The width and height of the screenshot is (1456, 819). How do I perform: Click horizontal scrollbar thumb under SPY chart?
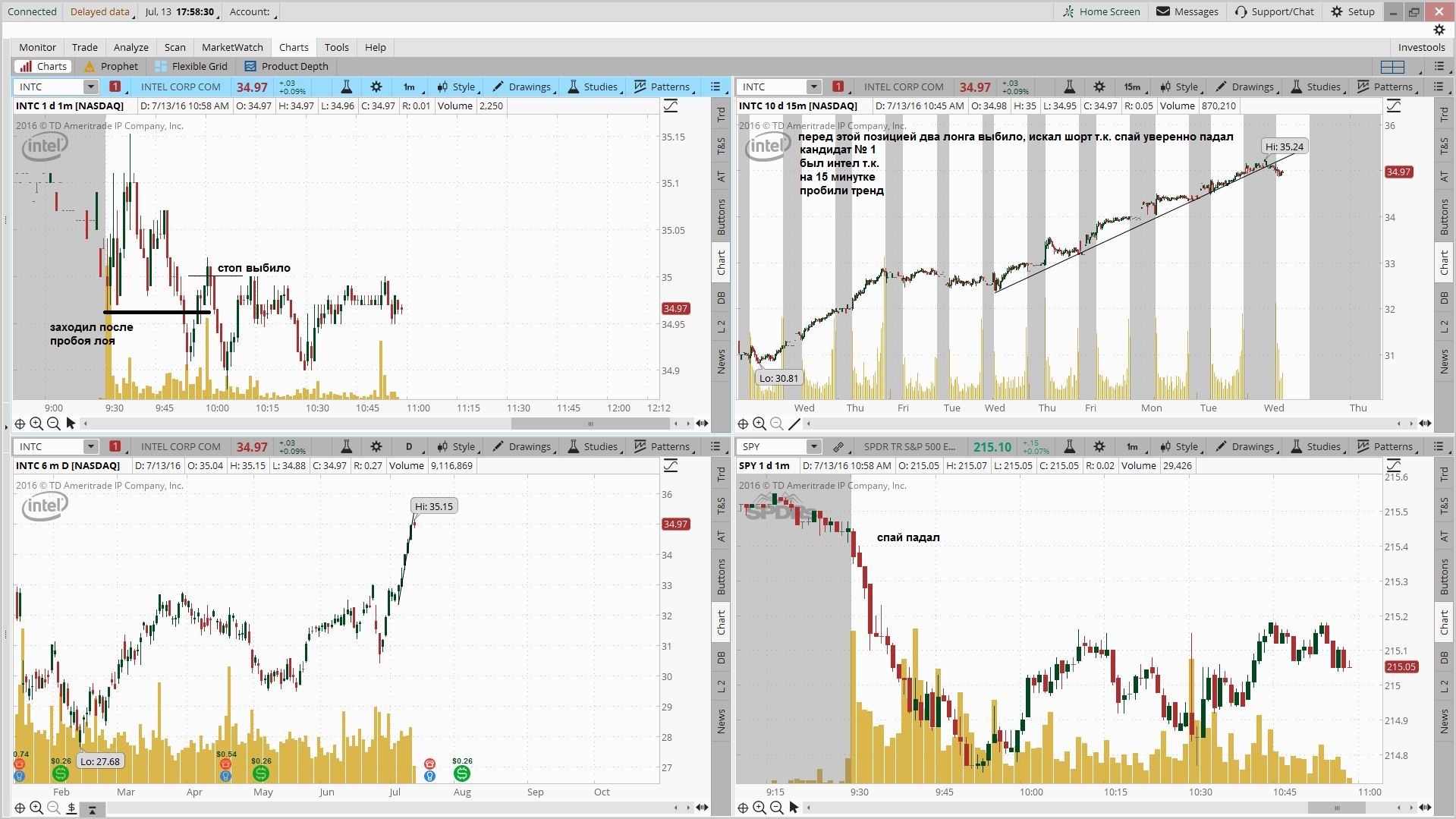(1338, 808)
